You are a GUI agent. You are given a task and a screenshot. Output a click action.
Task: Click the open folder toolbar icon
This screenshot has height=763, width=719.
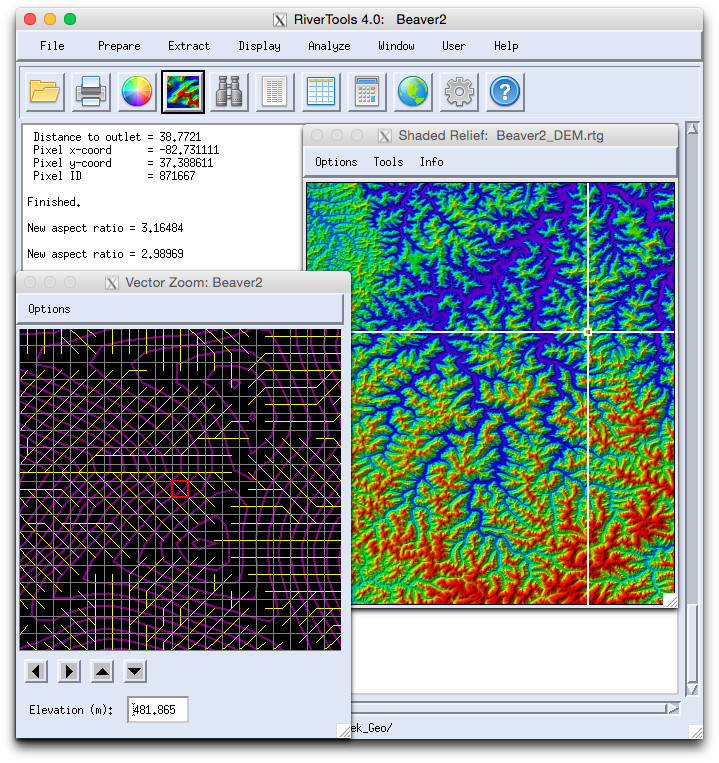[x=45, y=93]
